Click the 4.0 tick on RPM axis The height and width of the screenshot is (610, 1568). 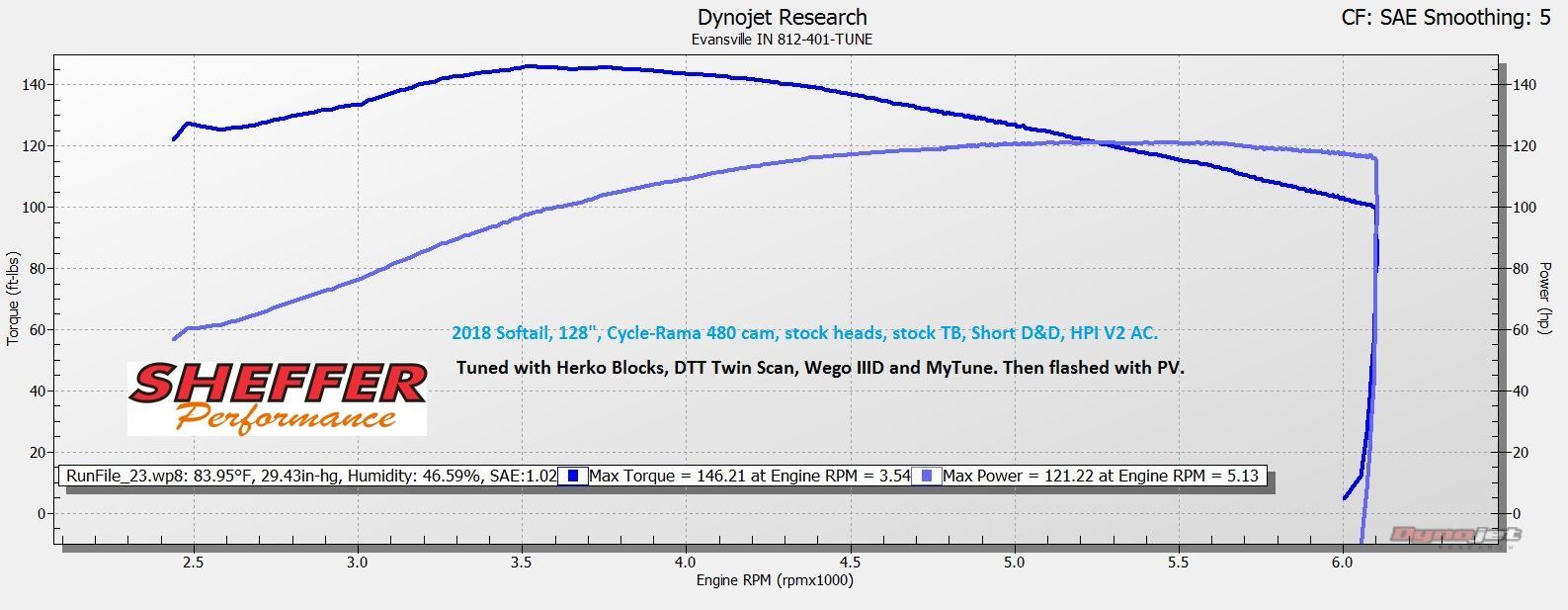(686, 563)
